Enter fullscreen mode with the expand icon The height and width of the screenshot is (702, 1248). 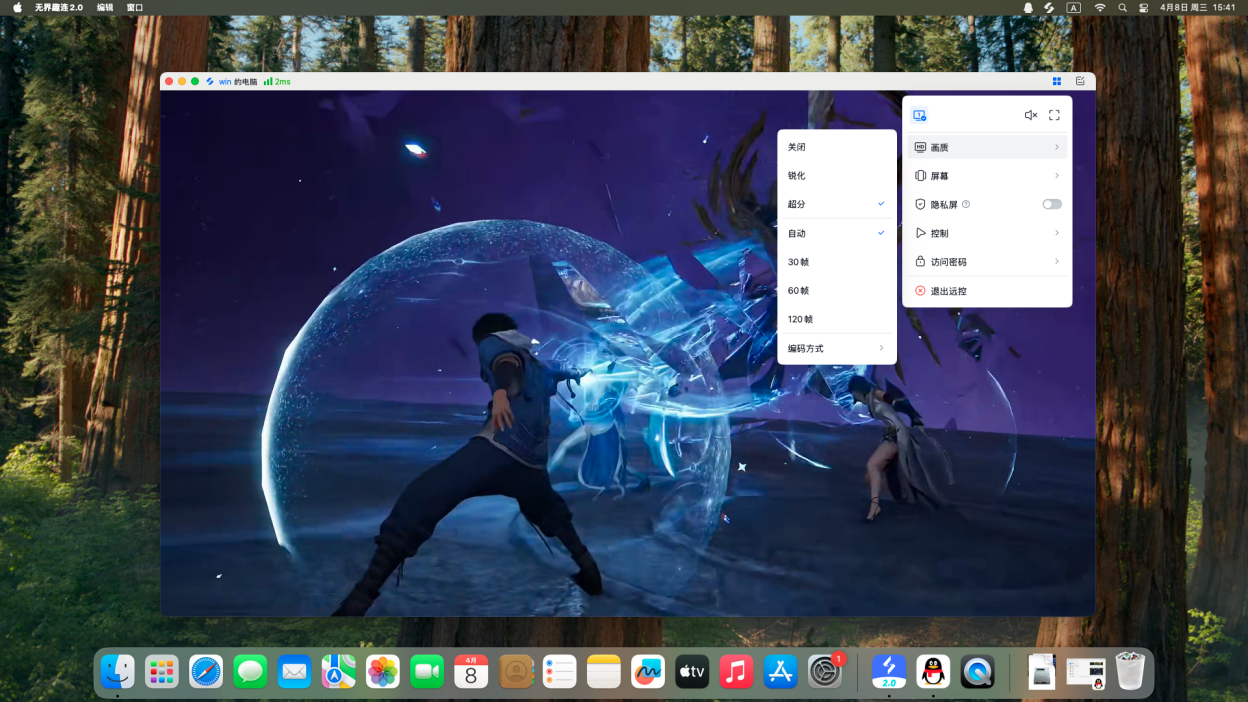point(1054,115)
